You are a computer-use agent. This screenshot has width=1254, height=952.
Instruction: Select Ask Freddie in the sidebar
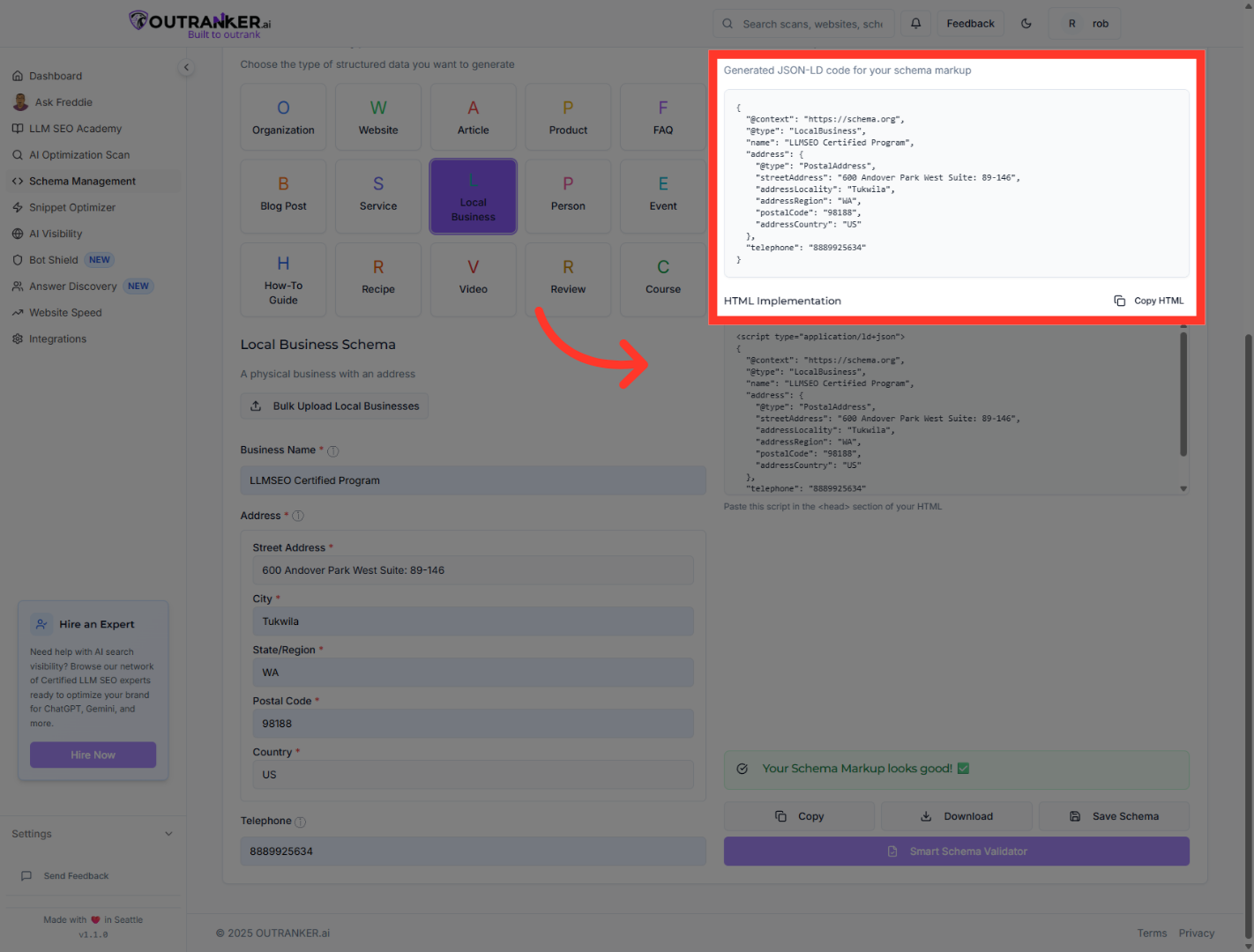coord(63,101)
